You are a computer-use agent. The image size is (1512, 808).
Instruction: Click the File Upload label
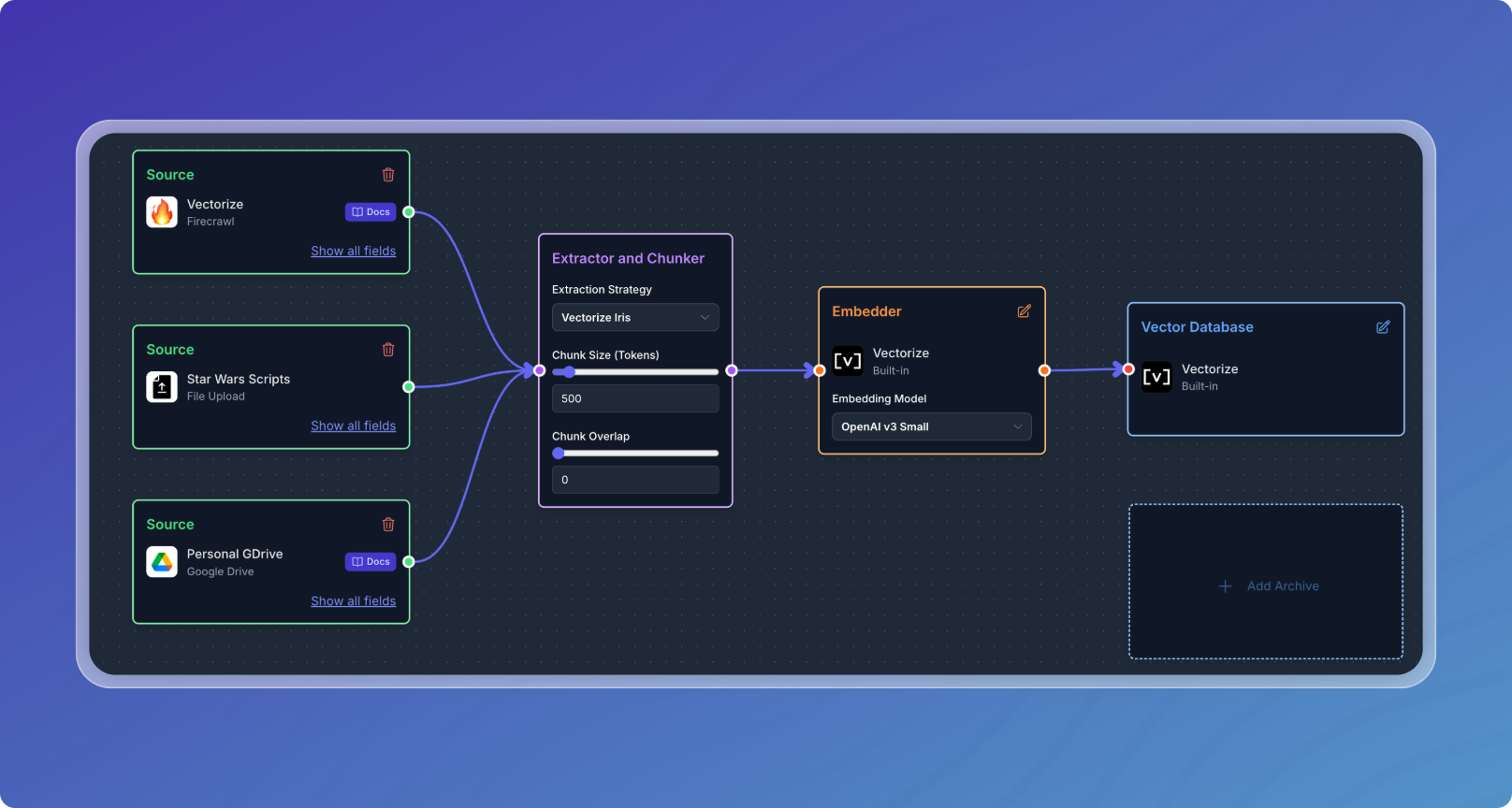click(x=216, y=397)
